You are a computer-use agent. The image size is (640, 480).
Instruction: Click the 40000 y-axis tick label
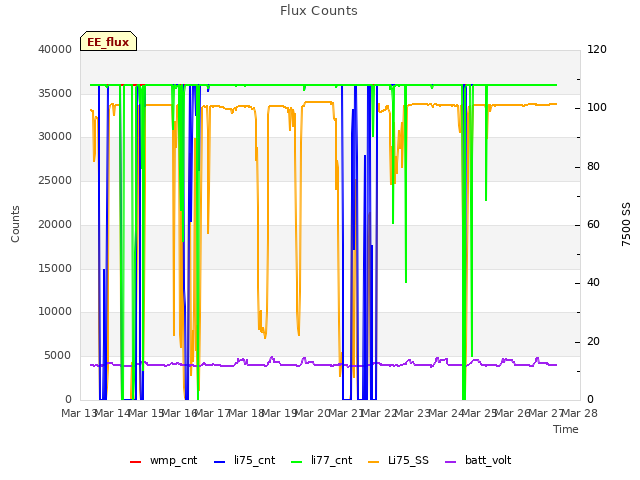pos(55,49)
